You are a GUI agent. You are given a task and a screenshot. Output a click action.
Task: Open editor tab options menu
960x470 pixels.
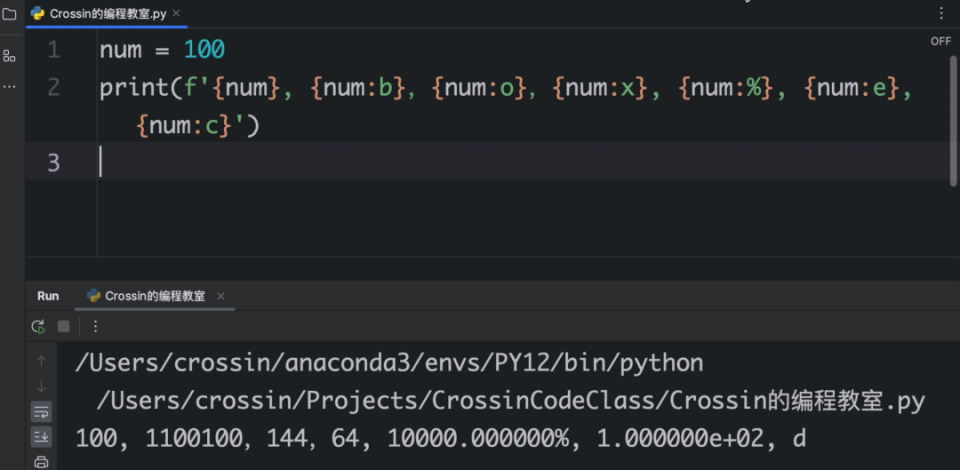942,13
